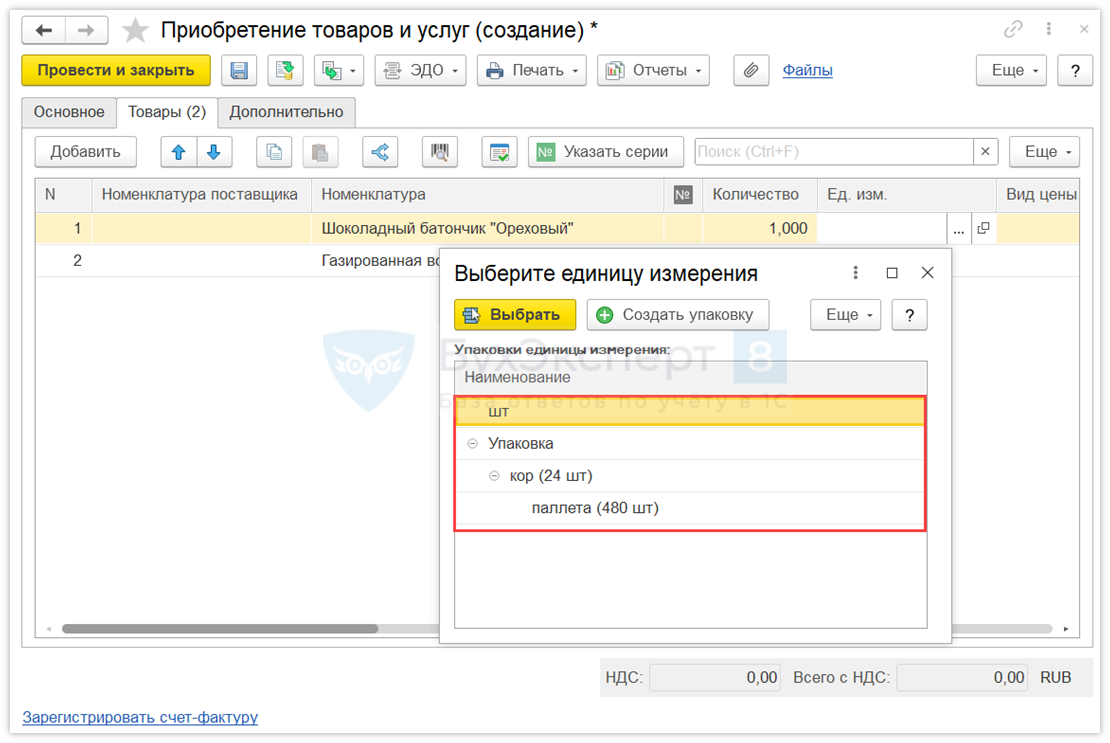Click the copy rows icon
Image resolution: width=1110 pixels, height=743 pixels.
point(274,151)
